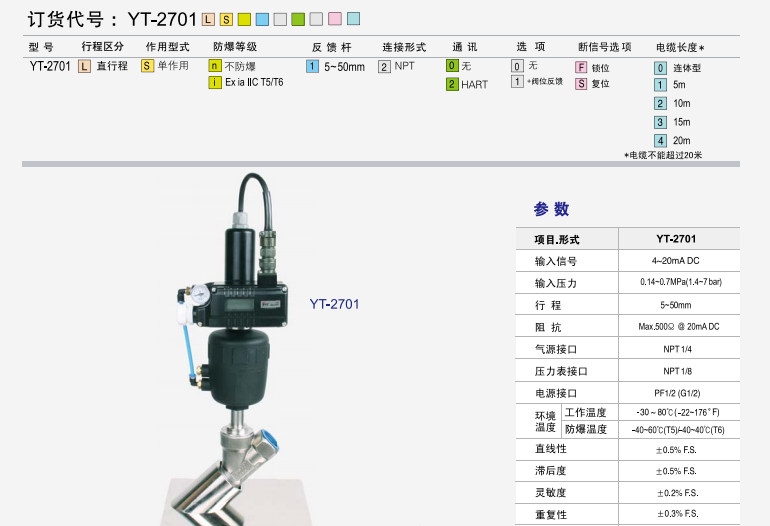Screen dimensions: 770x526
Task: Choose option 1 for 阀位反馈
Action: (517, 82)
